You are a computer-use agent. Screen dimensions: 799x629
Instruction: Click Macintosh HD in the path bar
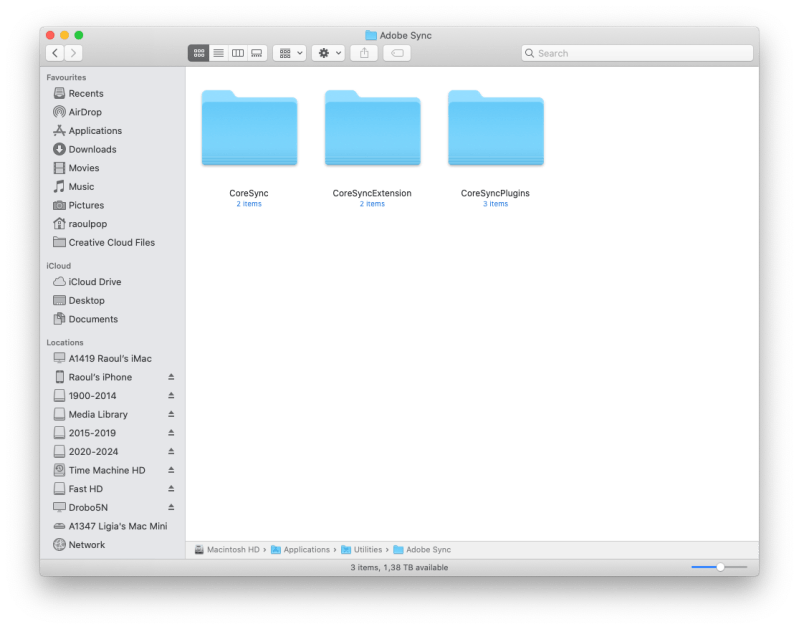point(233,550)
